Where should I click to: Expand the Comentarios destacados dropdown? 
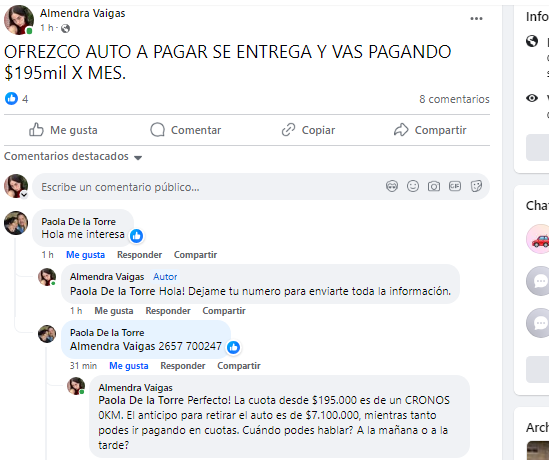pyautogui.click(x=73, y=156)
